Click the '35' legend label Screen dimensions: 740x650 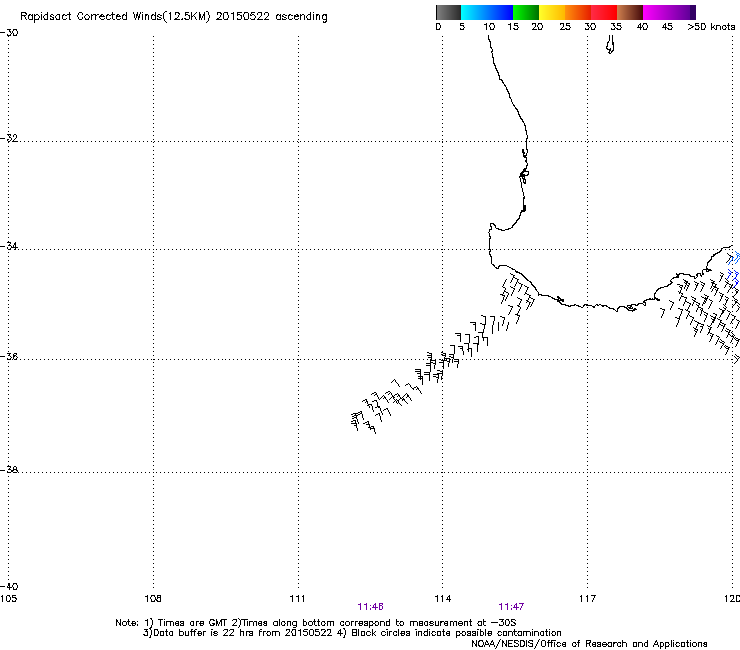click(615, 27)
